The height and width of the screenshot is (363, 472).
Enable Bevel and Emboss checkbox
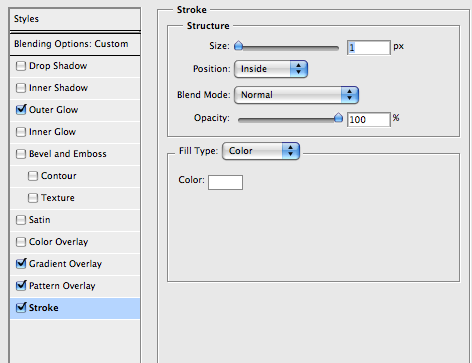(21, 154)
